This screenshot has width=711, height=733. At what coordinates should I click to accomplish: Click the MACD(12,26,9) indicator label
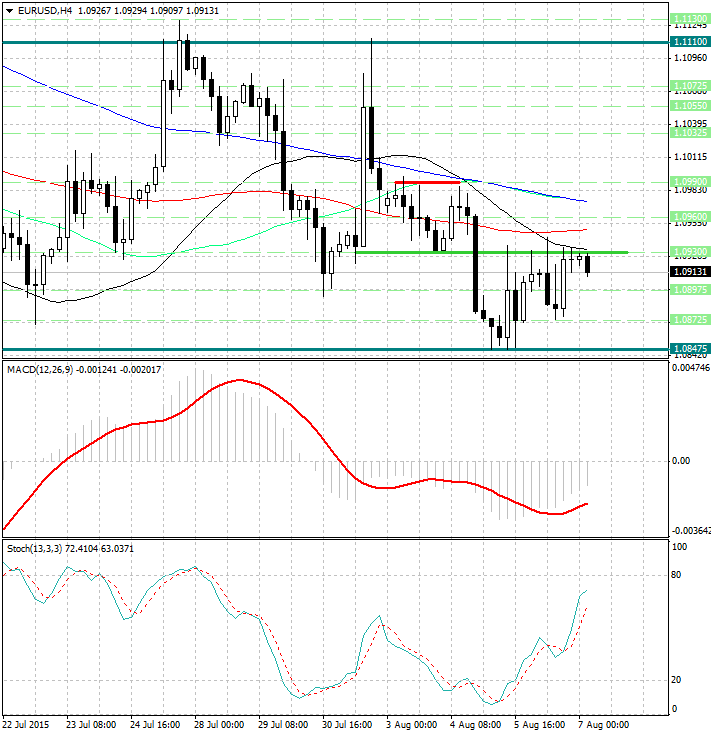(x=46, y=370)
